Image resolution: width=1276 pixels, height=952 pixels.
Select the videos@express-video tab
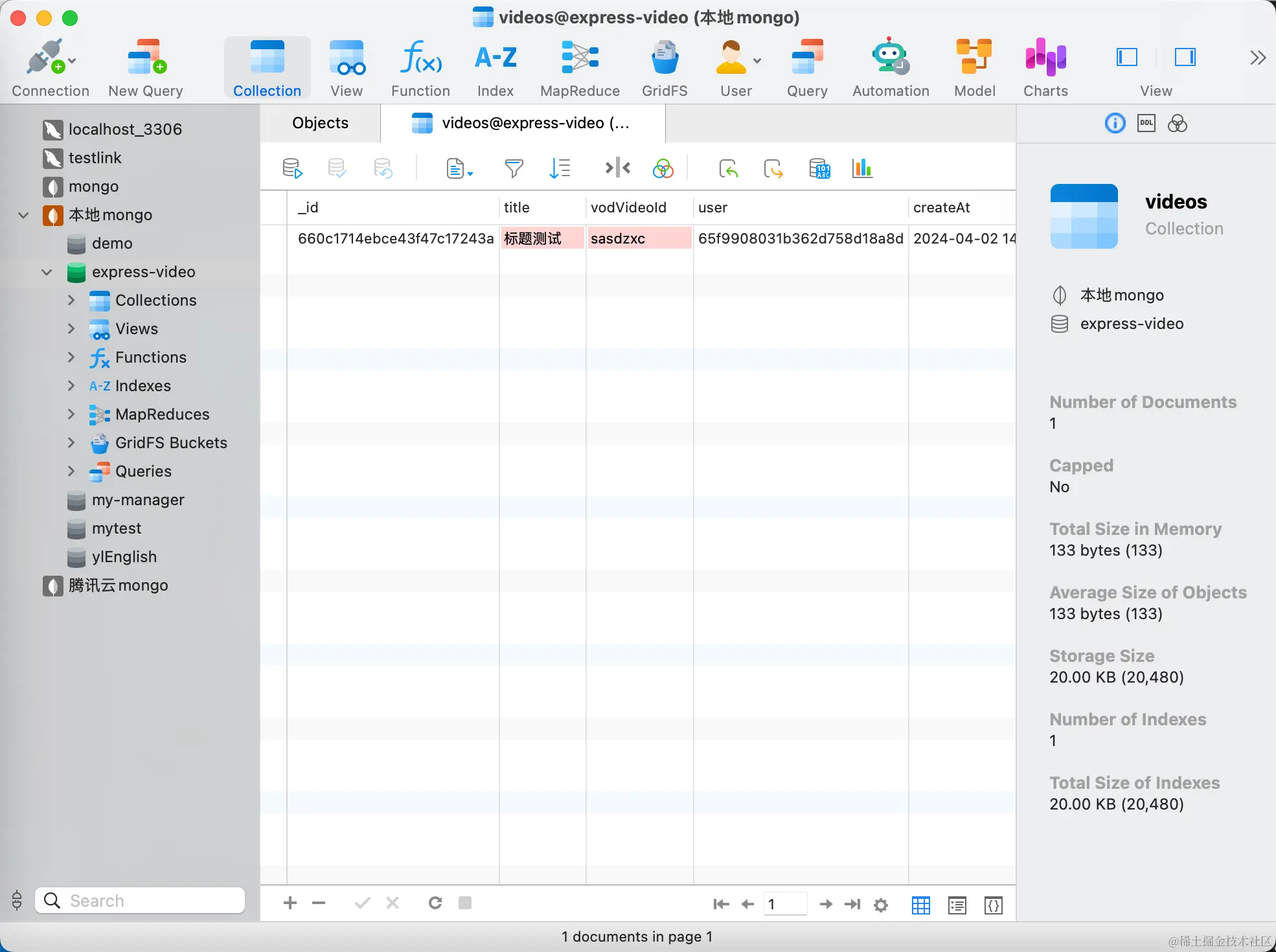tap(523, 123)
